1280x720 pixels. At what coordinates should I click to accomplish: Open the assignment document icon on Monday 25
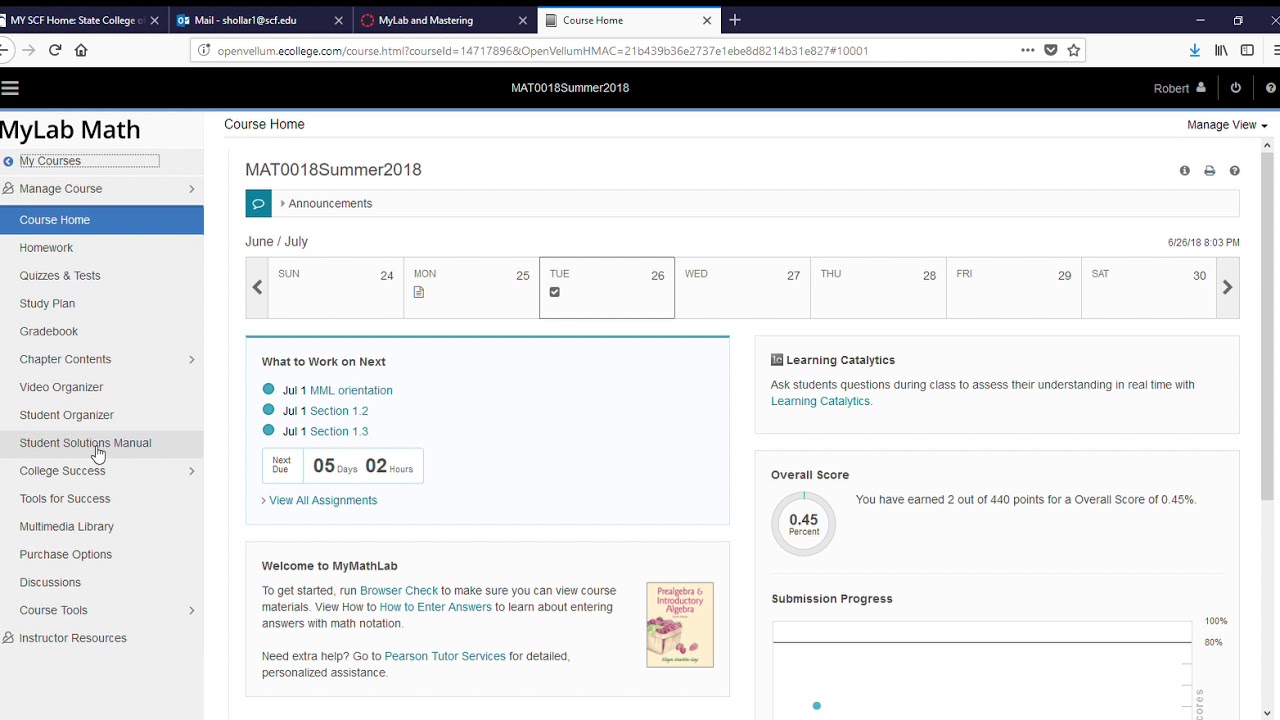click(x=419, y=292)
